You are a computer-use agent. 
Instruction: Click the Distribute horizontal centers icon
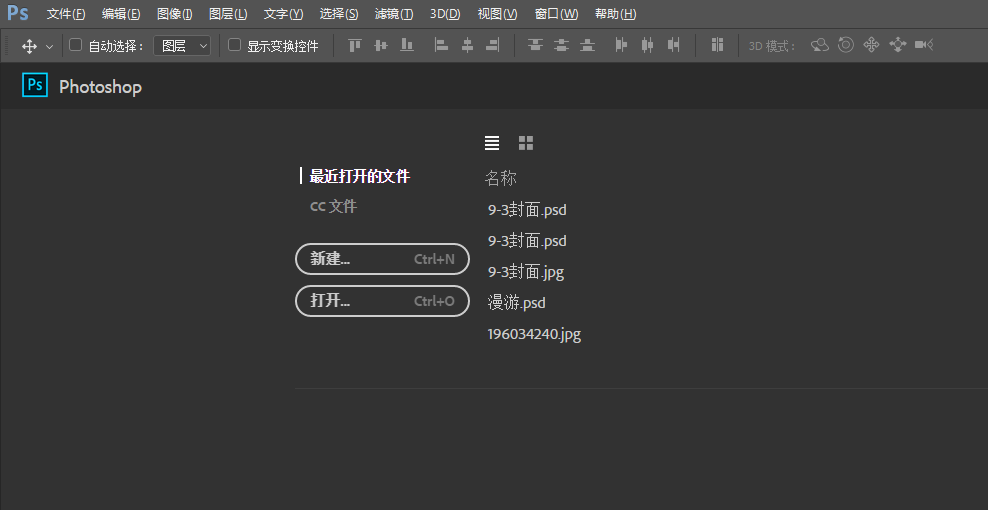pyautogui.click(x=647, y=45)
